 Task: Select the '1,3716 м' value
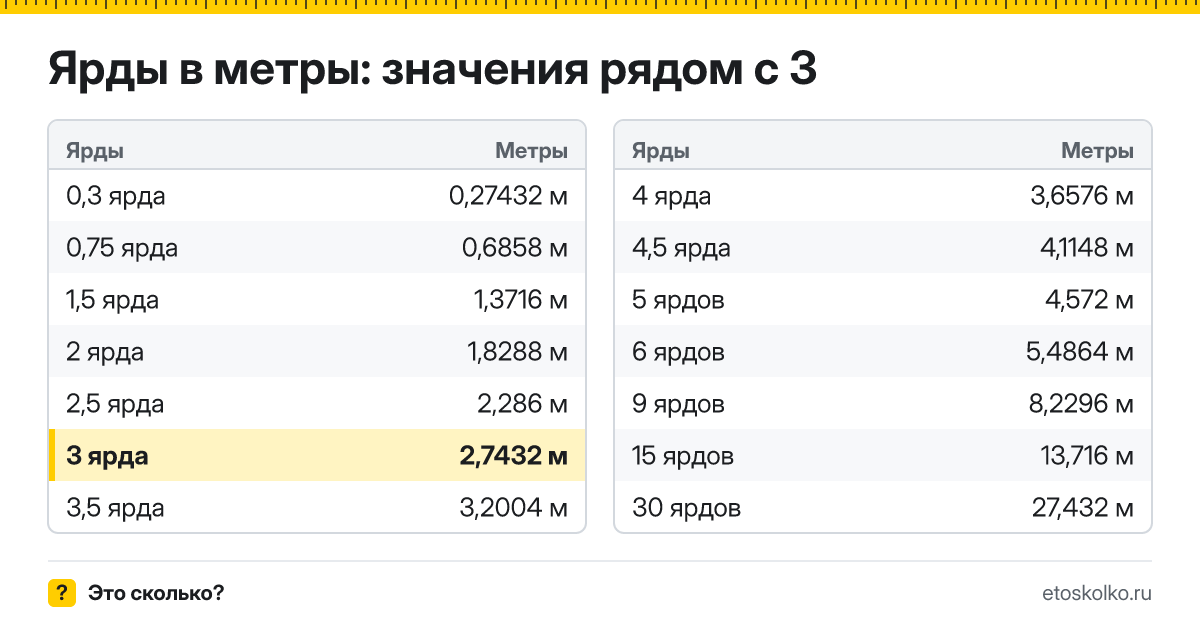coord(521,300)
